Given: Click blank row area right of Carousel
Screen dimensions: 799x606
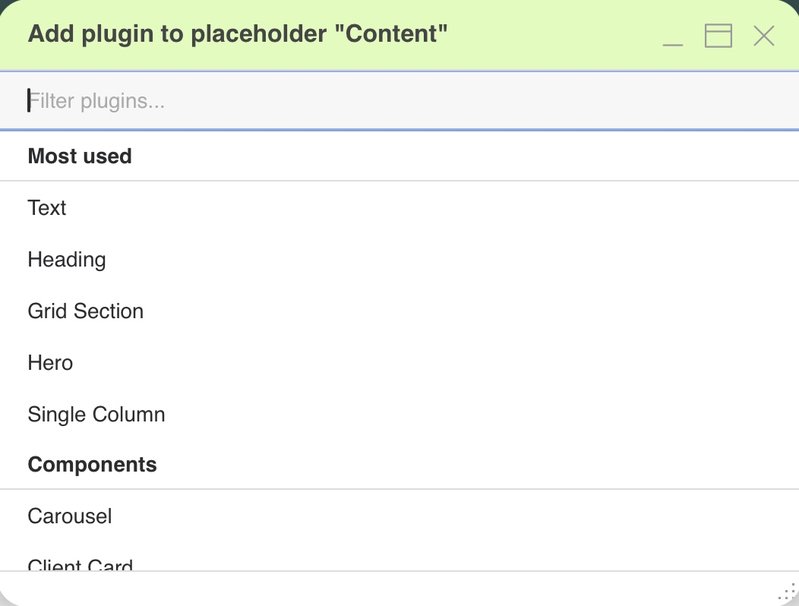Looking at the screenshot, I should point(454,516).
